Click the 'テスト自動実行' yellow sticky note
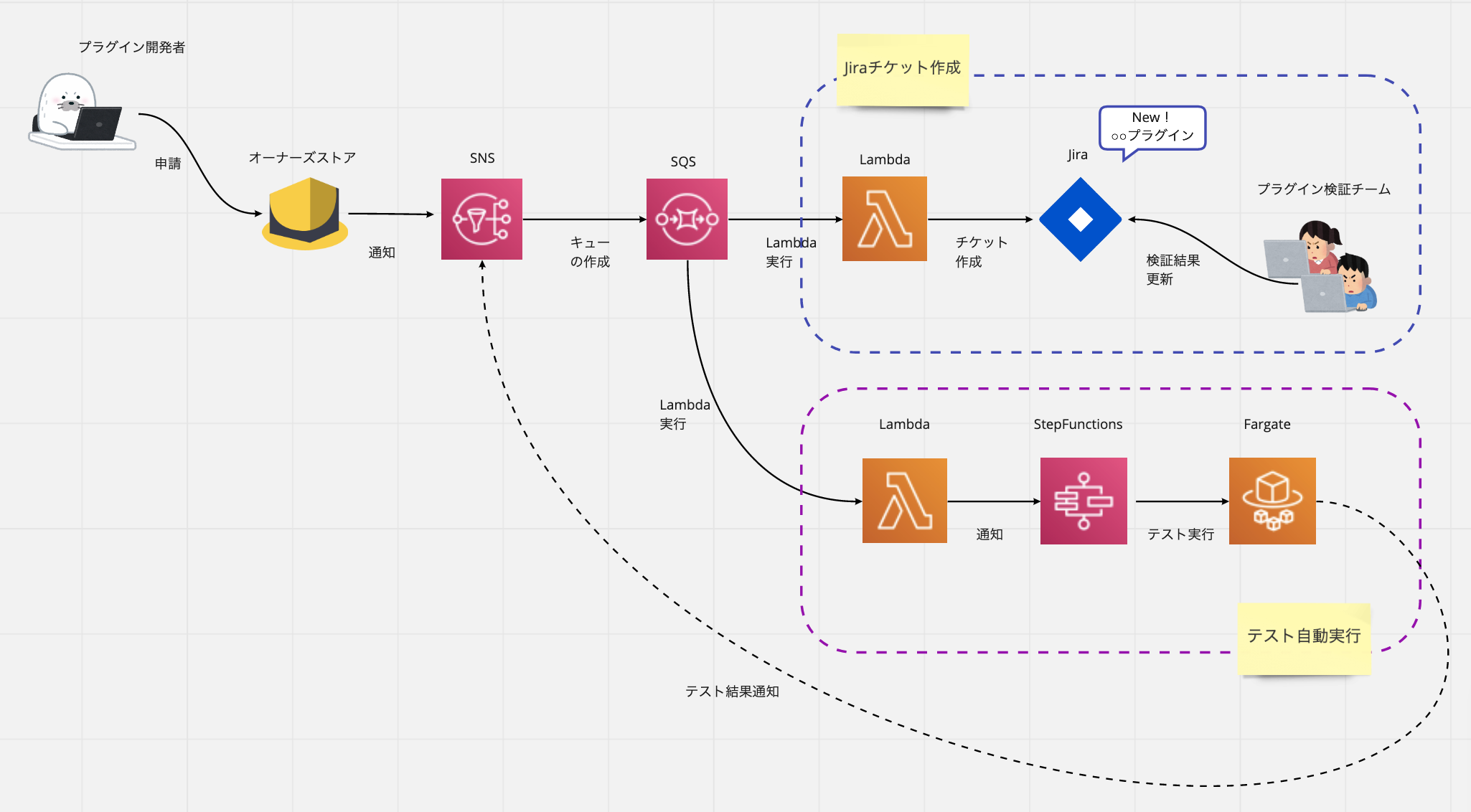The height and width of the screenshot is (812, 1471). click(1304, 639)
